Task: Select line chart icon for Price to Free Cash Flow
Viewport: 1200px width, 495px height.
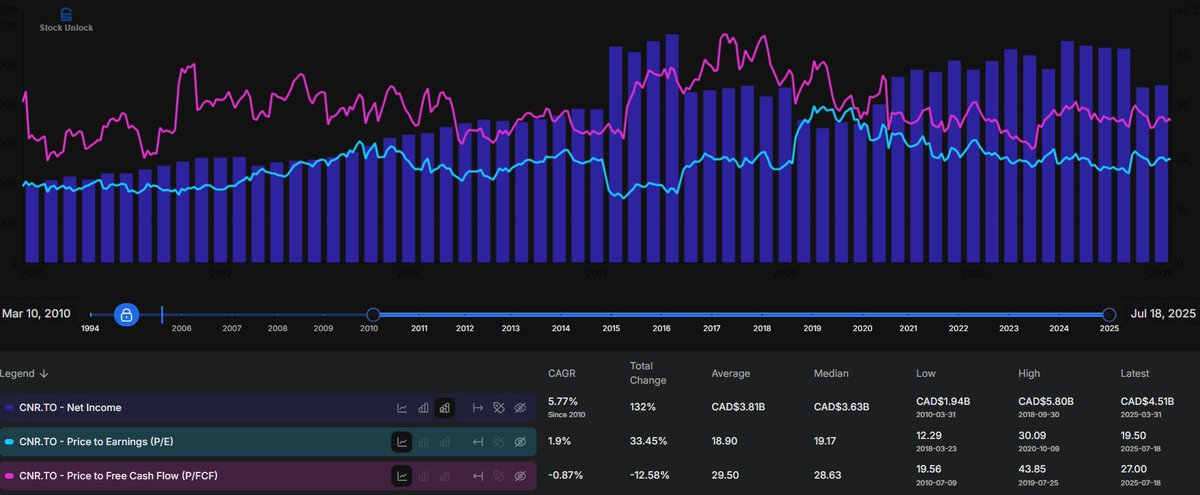Action: click(x=402, y=475)
